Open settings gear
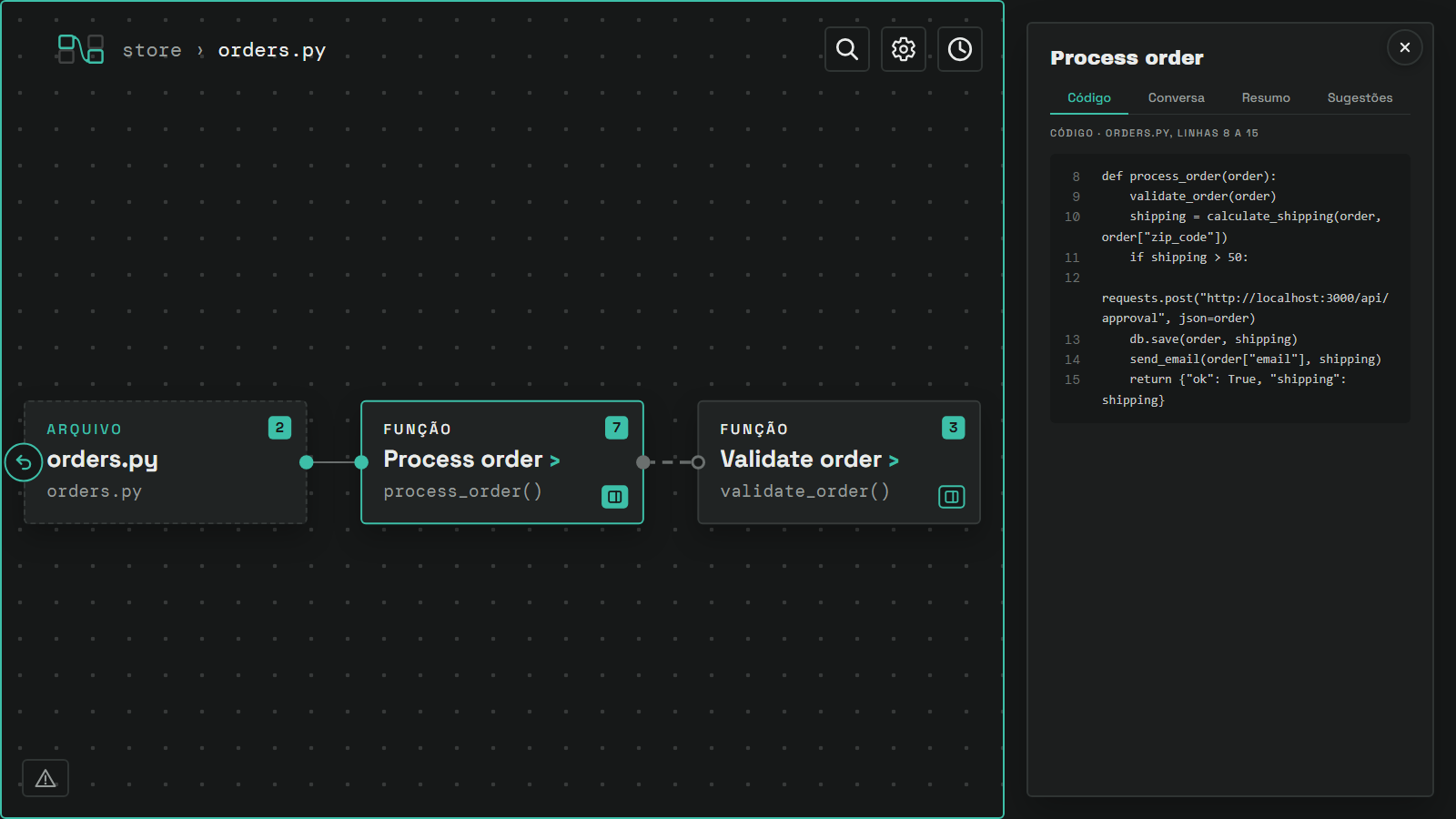Viewport: 1456px width, 819px height. point(904,49)
